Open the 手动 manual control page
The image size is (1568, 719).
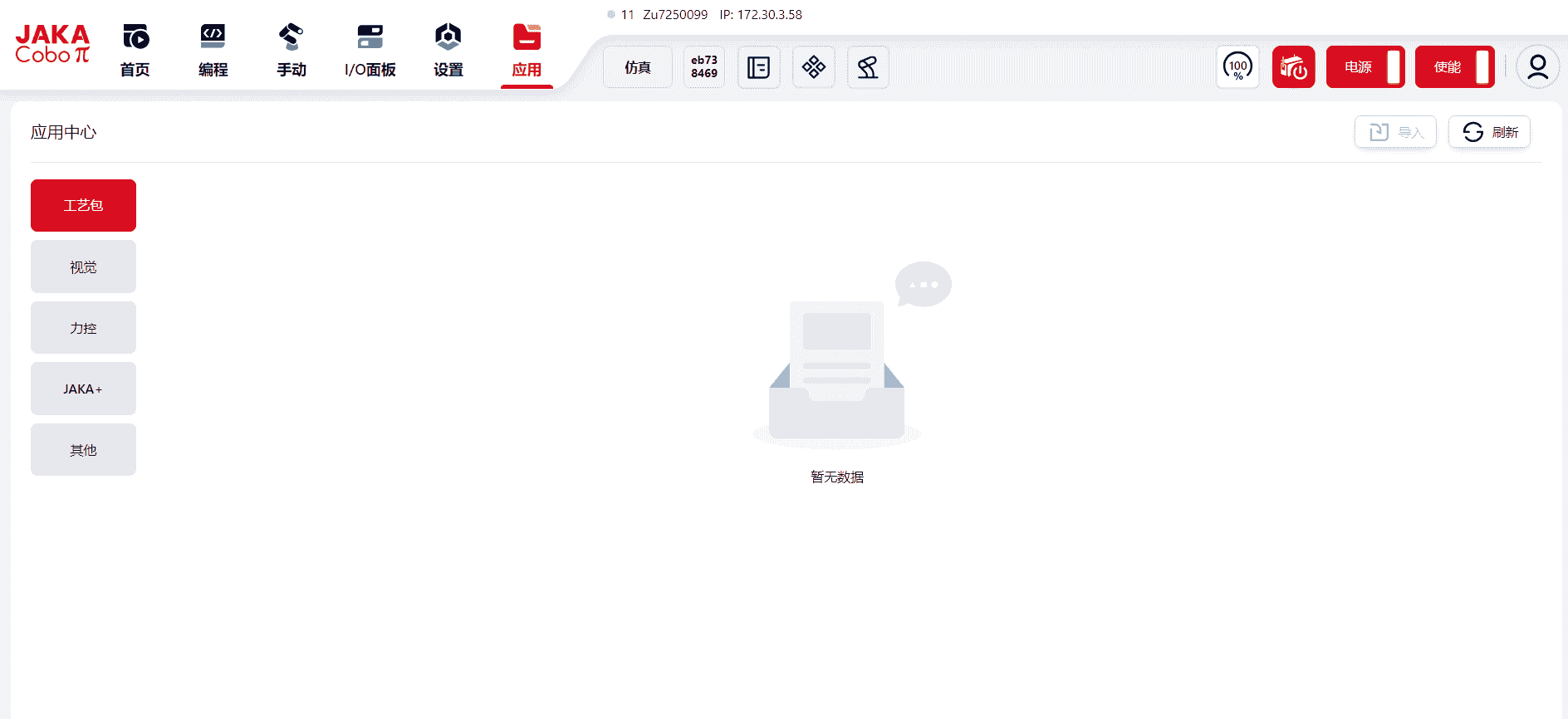pos(292,50)
